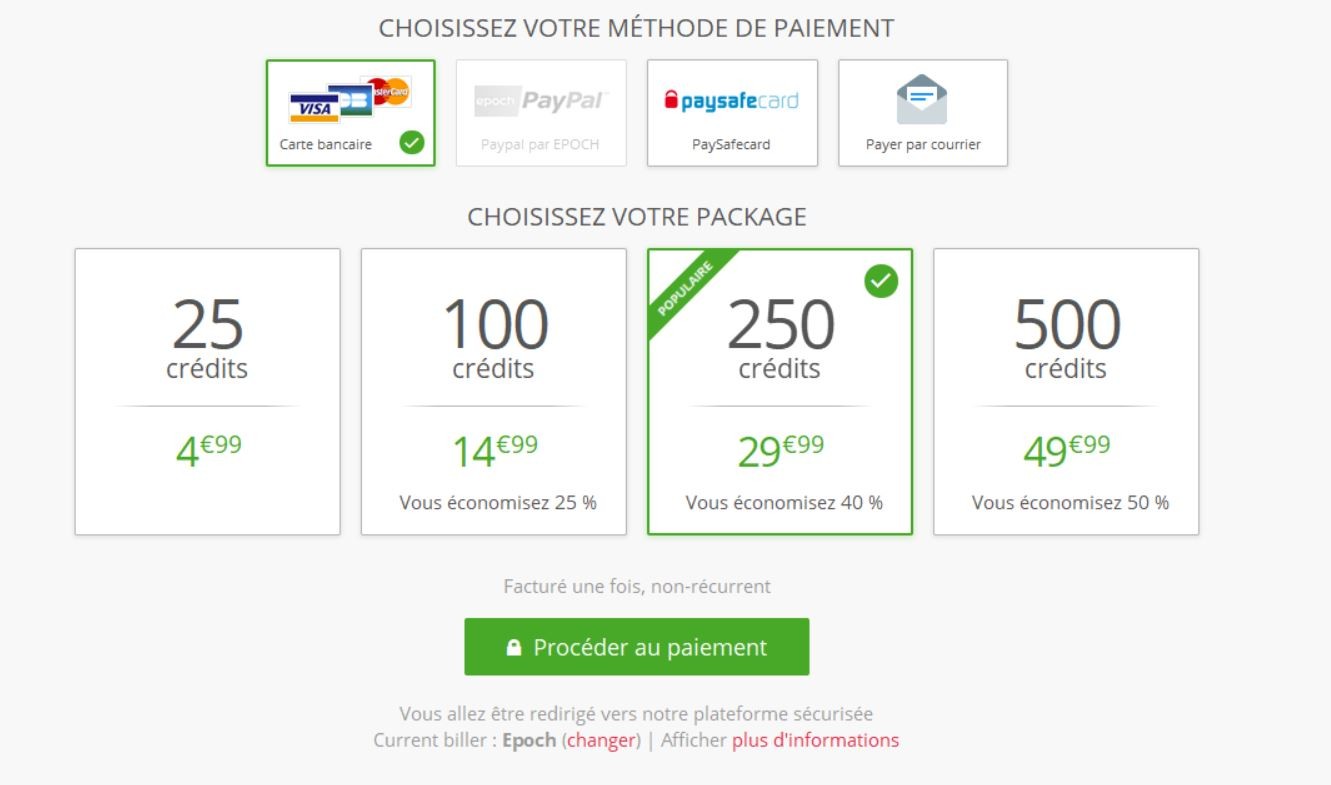The width and height of the screenshot is (1331, 785).
Task: Select Paypal par EPOCH method
Action: pos(541,112)
